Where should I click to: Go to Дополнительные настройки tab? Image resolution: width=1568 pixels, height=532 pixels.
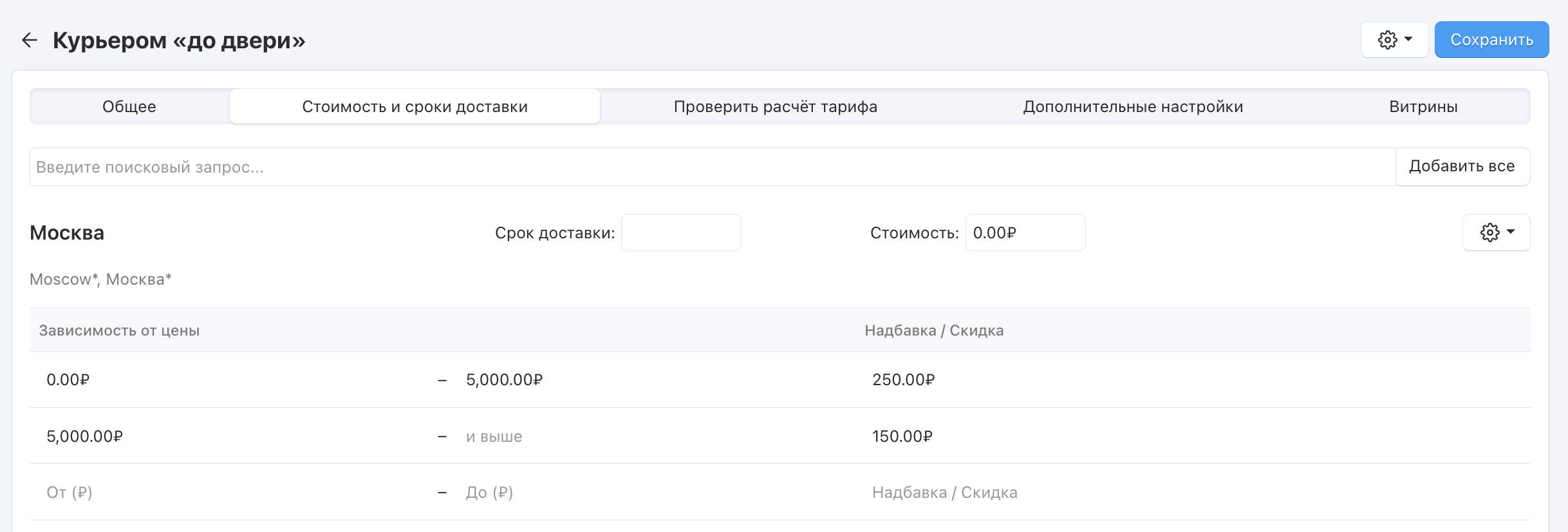point(1133,106)
